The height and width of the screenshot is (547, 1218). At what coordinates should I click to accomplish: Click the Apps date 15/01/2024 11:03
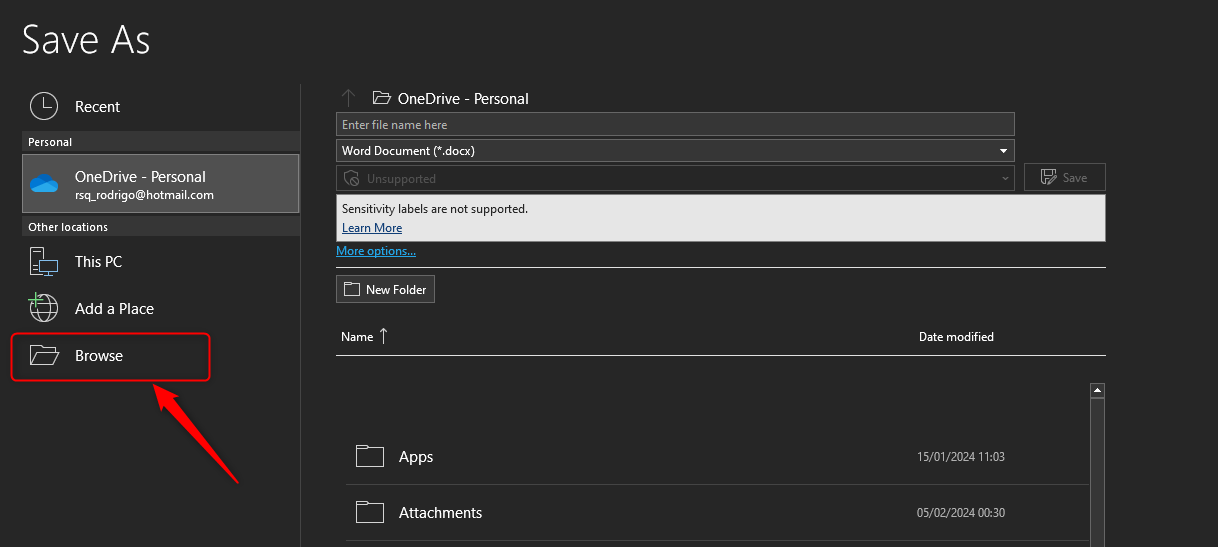961,457
